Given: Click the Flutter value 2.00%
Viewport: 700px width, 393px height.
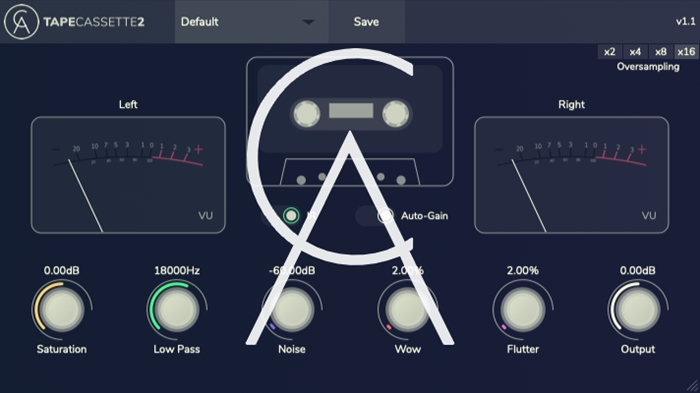Looking at the screenshot, I should [x=522, y=271].
